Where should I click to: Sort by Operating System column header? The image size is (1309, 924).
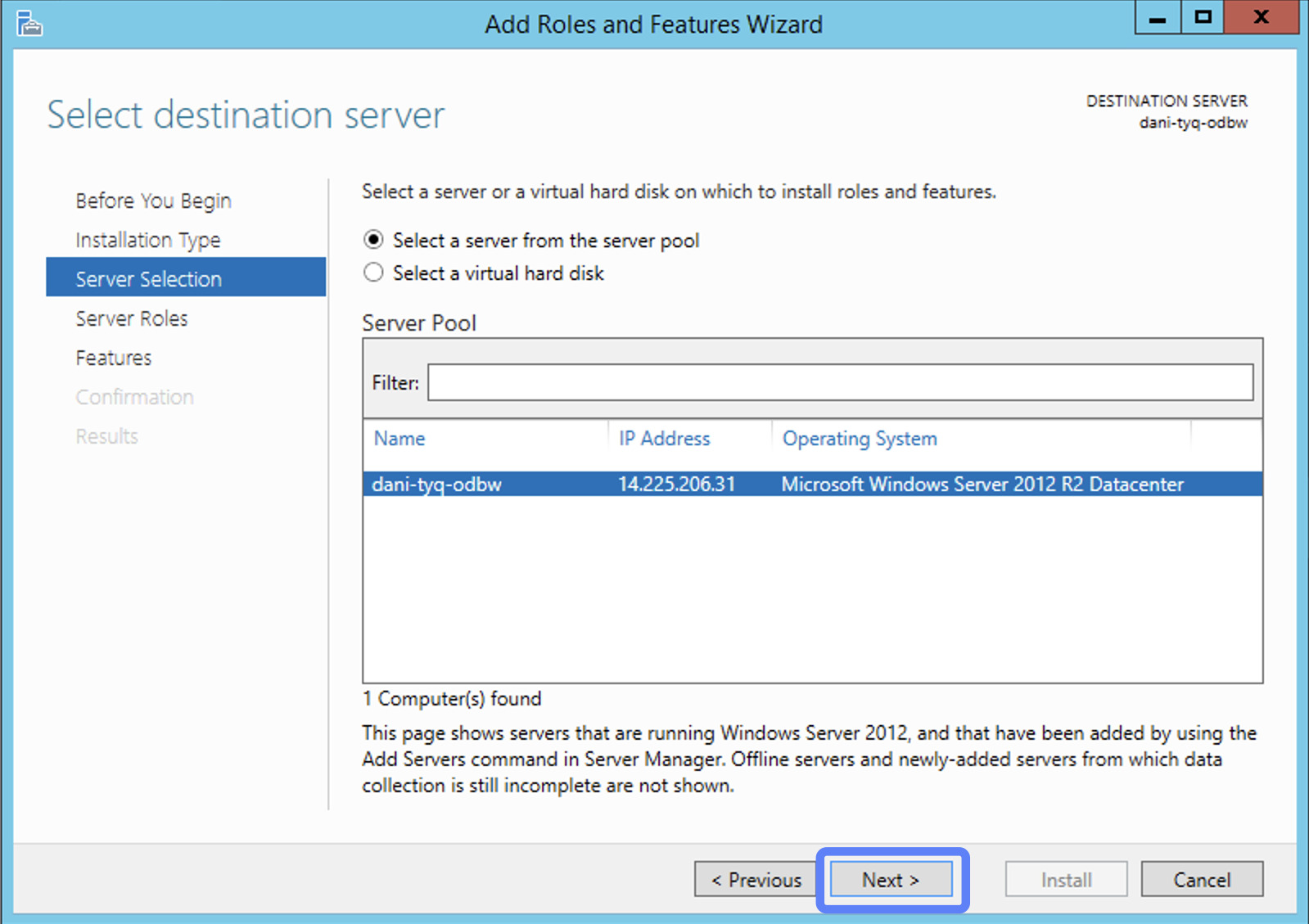(859, 439)
